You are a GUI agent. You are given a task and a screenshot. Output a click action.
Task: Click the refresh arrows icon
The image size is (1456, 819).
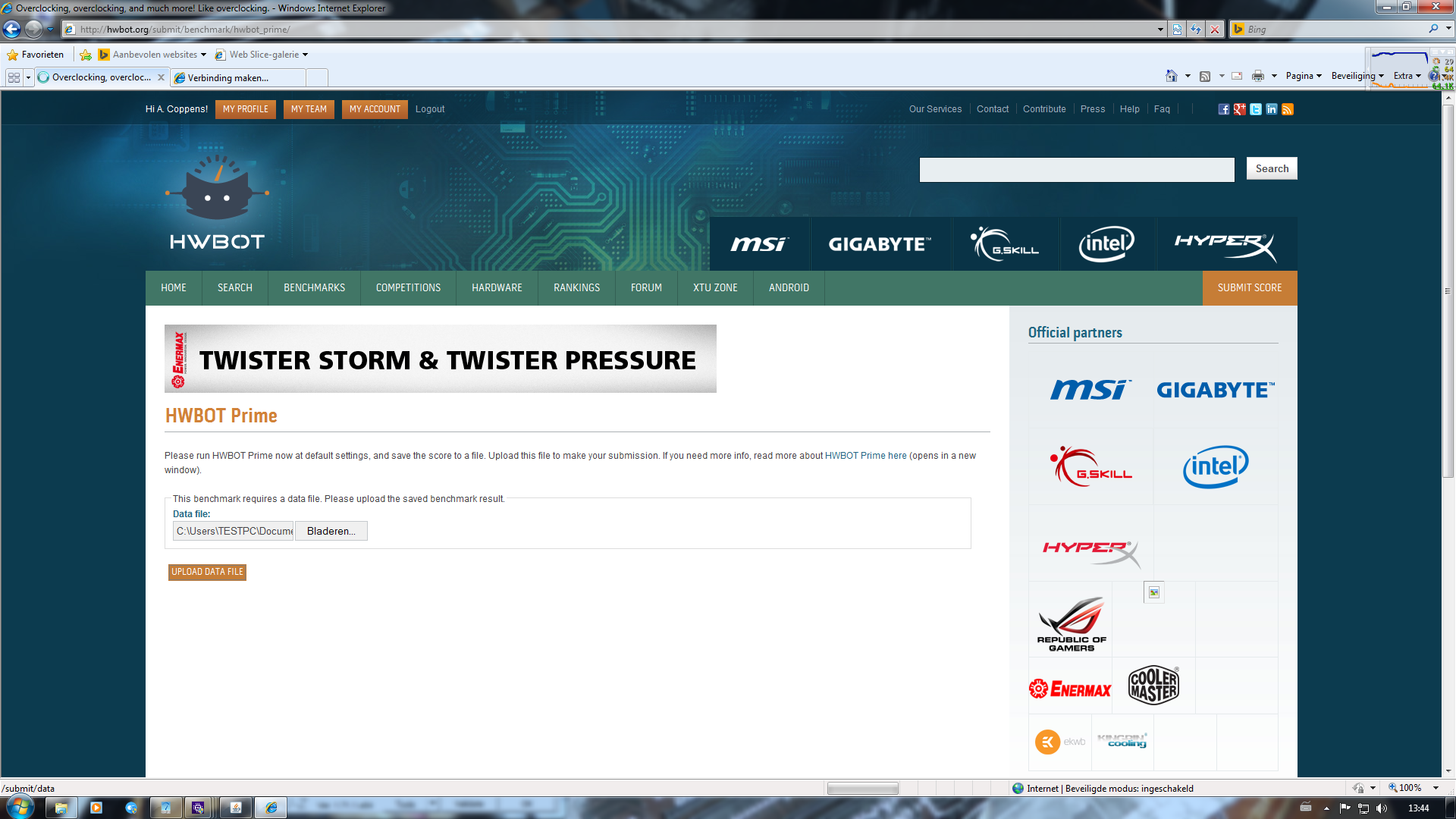[x=1196, y=29]
